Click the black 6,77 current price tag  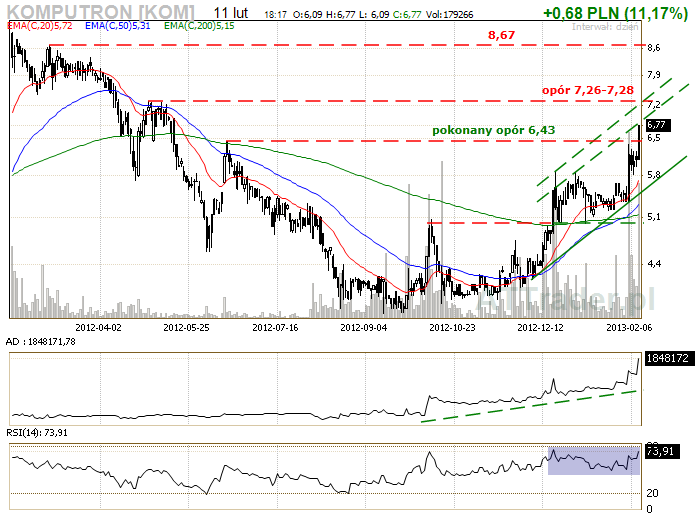658,125
